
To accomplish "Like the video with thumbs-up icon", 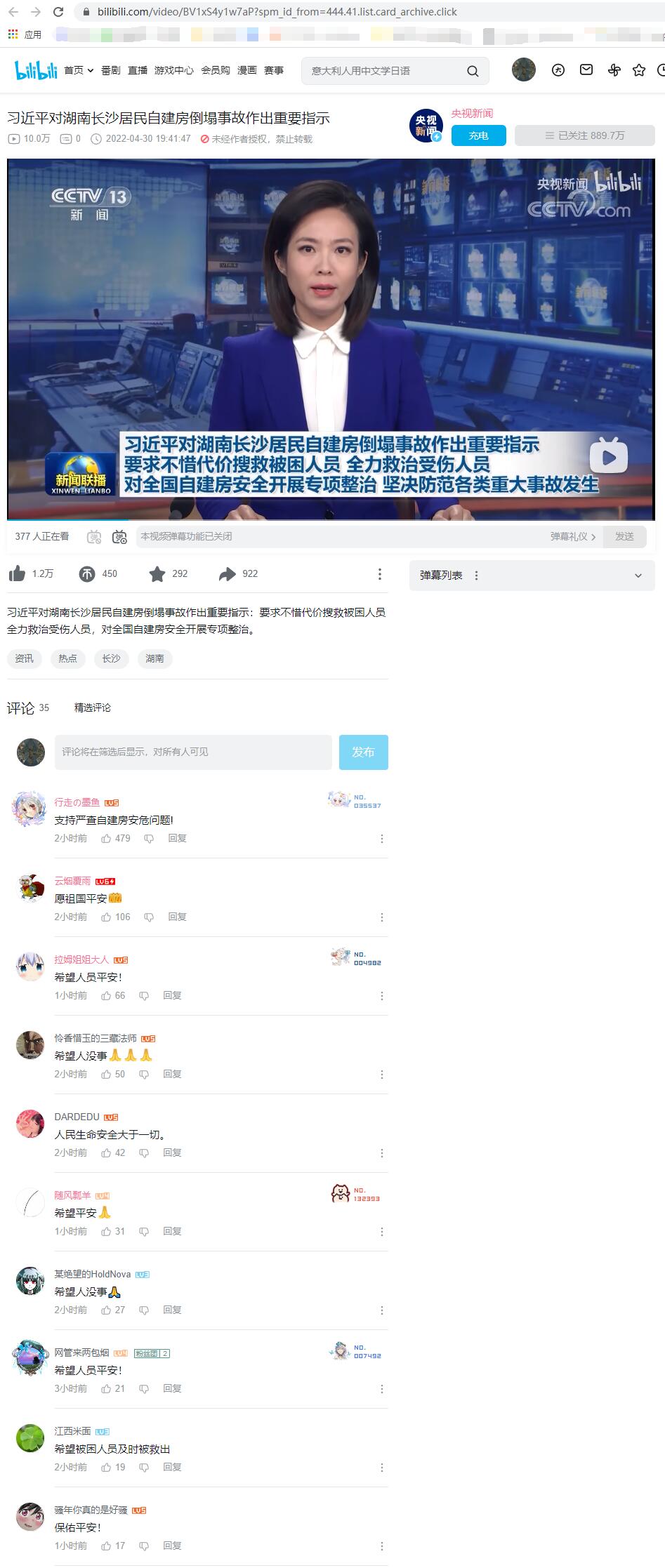I will 17,573.
